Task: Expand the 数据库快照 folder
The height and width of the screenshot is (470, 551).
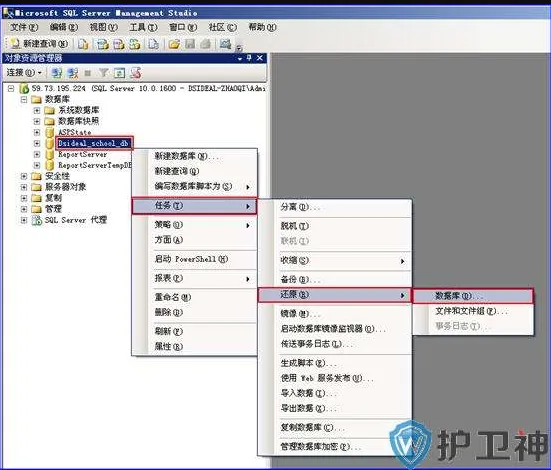Action: (37, 121)
